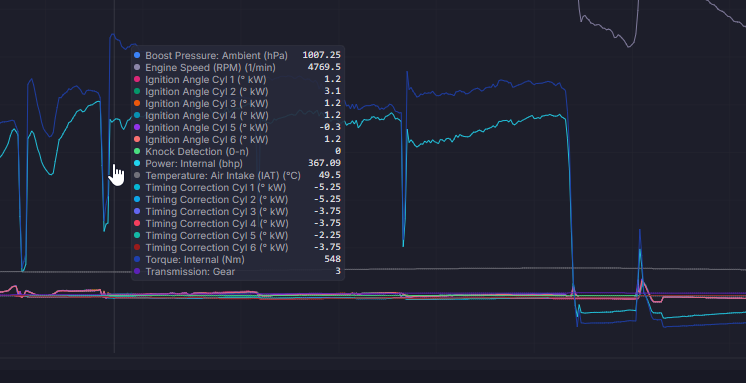746x383 pixels.
Task: Select the Ignition Angle Cyl 1 label
Action: pyautogui.click(x=206, y=79)
